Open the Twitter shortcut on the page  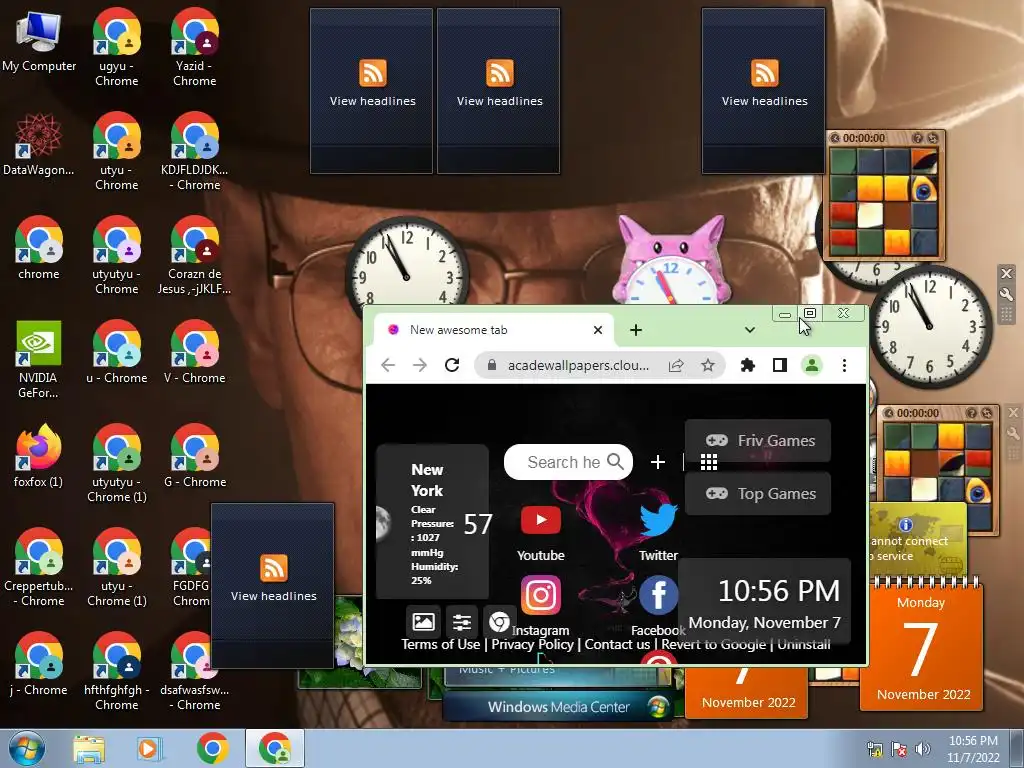click(x=658, y=533)
